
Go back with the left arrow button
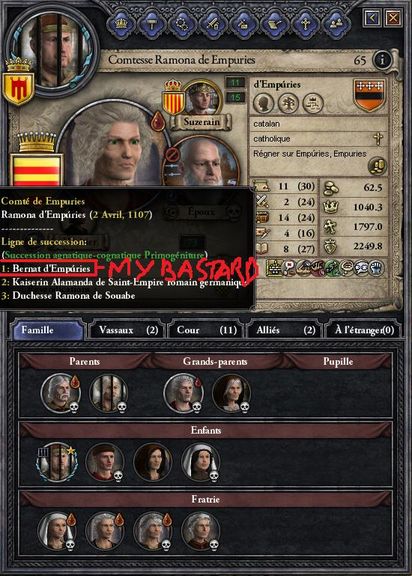pyautogui.click(x=371, y=17)
